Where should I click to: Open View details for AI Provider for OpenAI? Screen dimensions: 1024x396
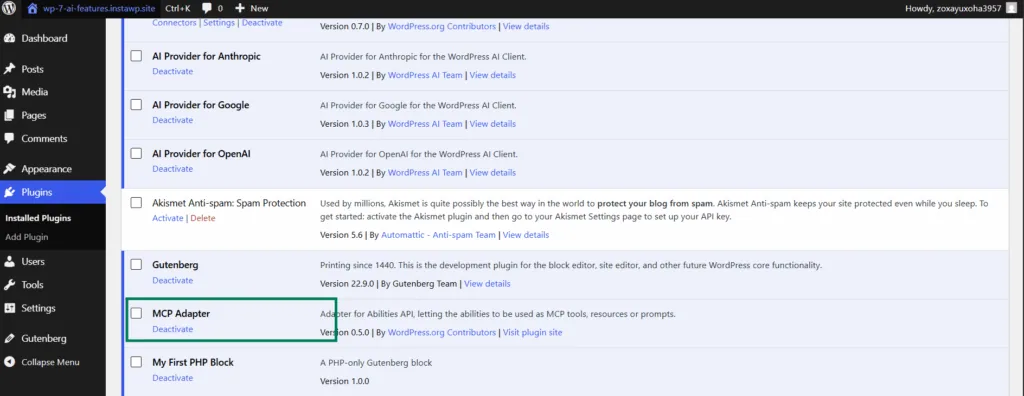[492, 173]
